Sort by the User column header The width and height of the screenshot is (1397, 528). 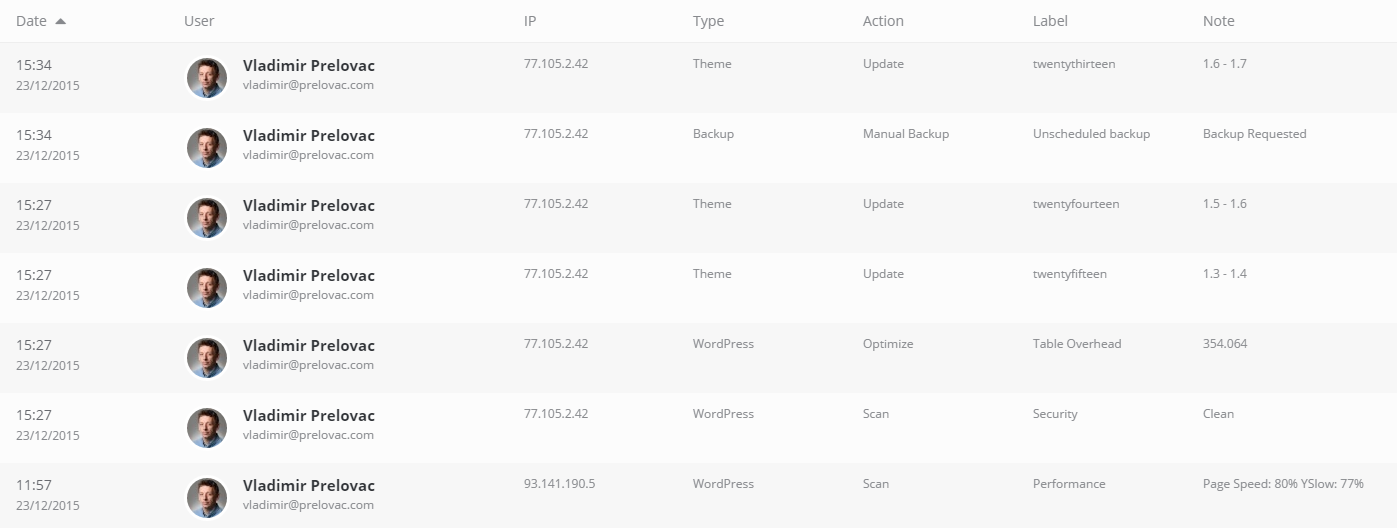click(199, 21)
